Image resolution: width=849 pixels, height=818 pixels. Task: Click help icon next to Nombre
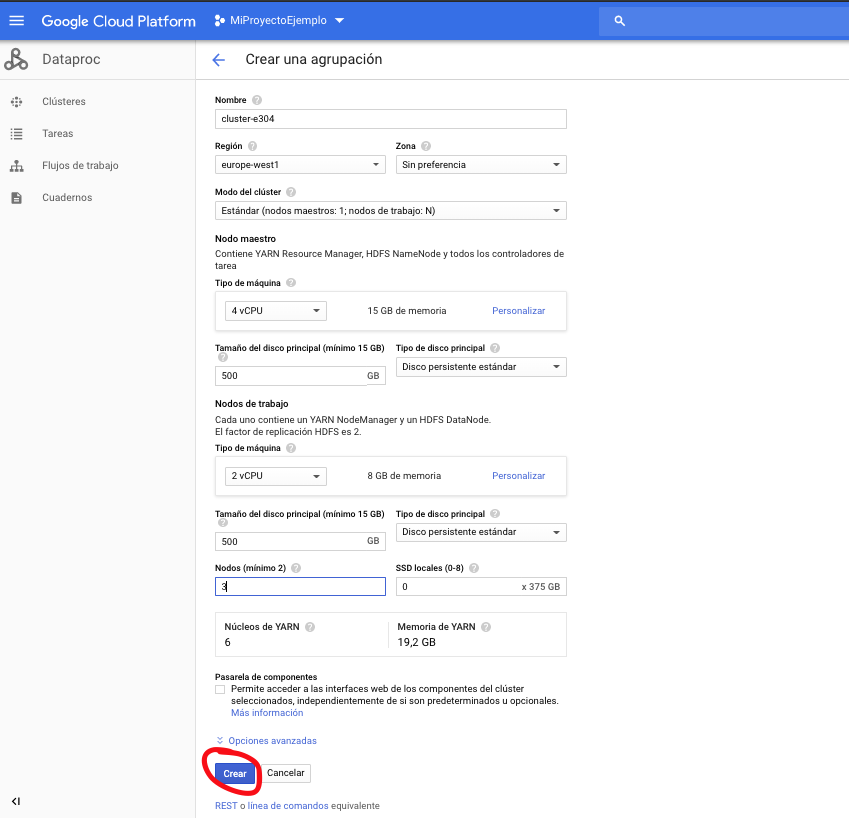pos(257,100)
